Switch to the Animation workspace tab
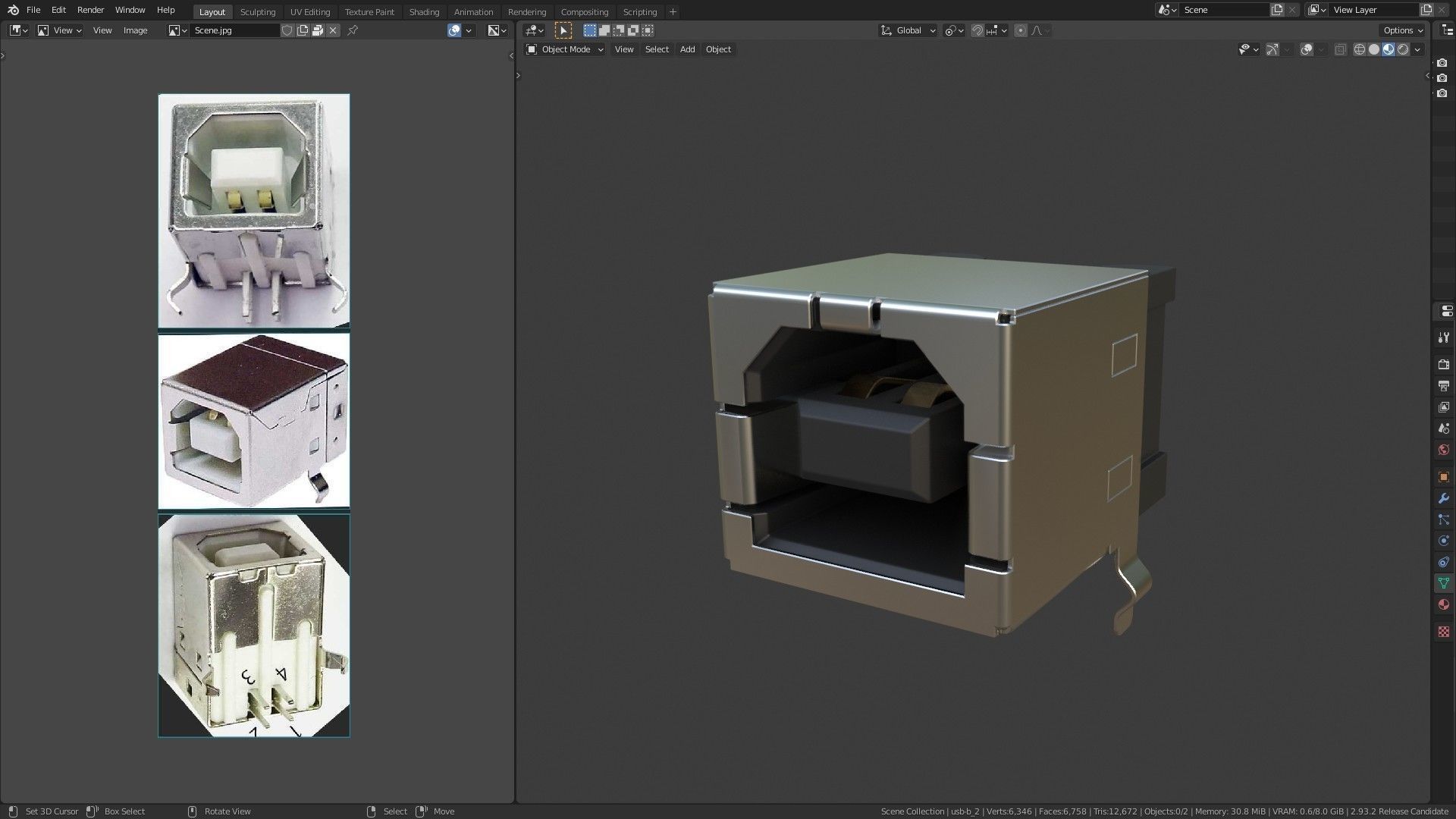1456x819 pixels. tap(473, 12)
